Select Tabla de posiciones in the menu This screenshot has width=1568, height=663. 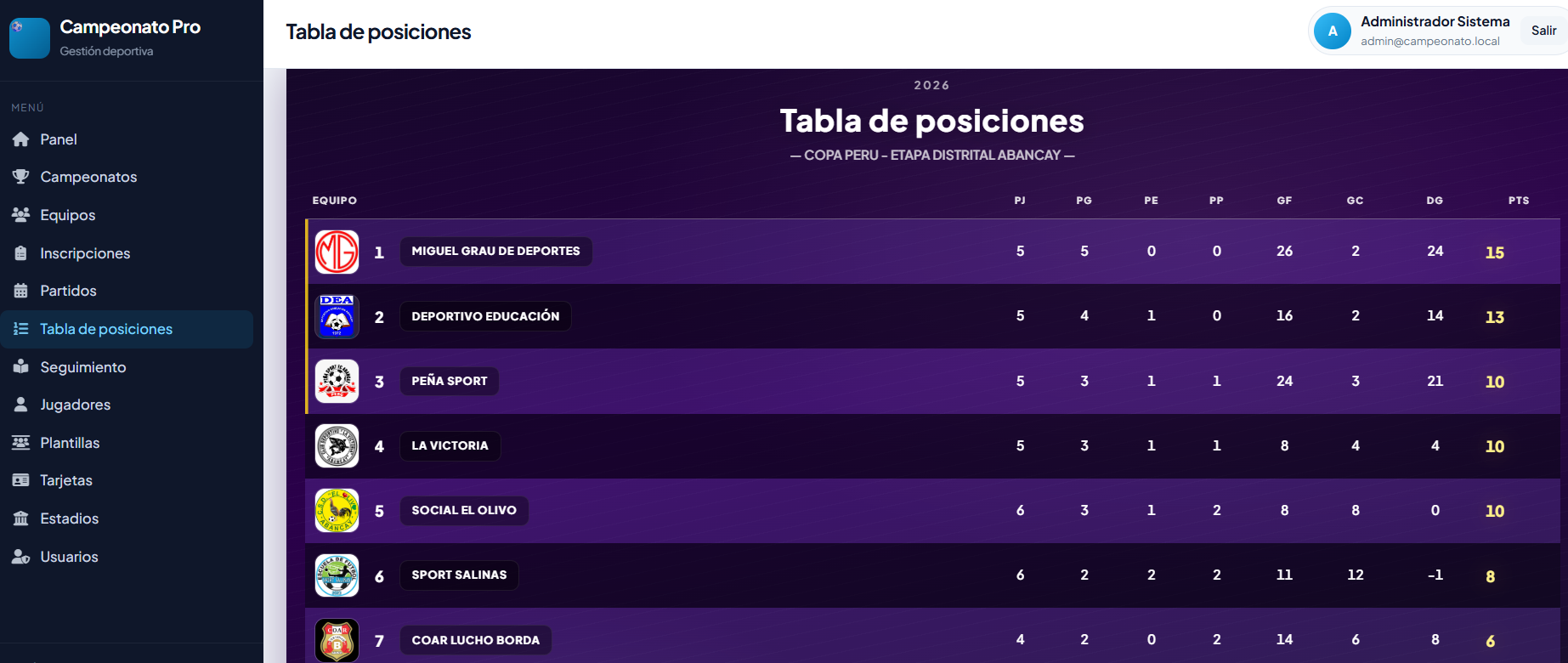click(x=105, y=328)
